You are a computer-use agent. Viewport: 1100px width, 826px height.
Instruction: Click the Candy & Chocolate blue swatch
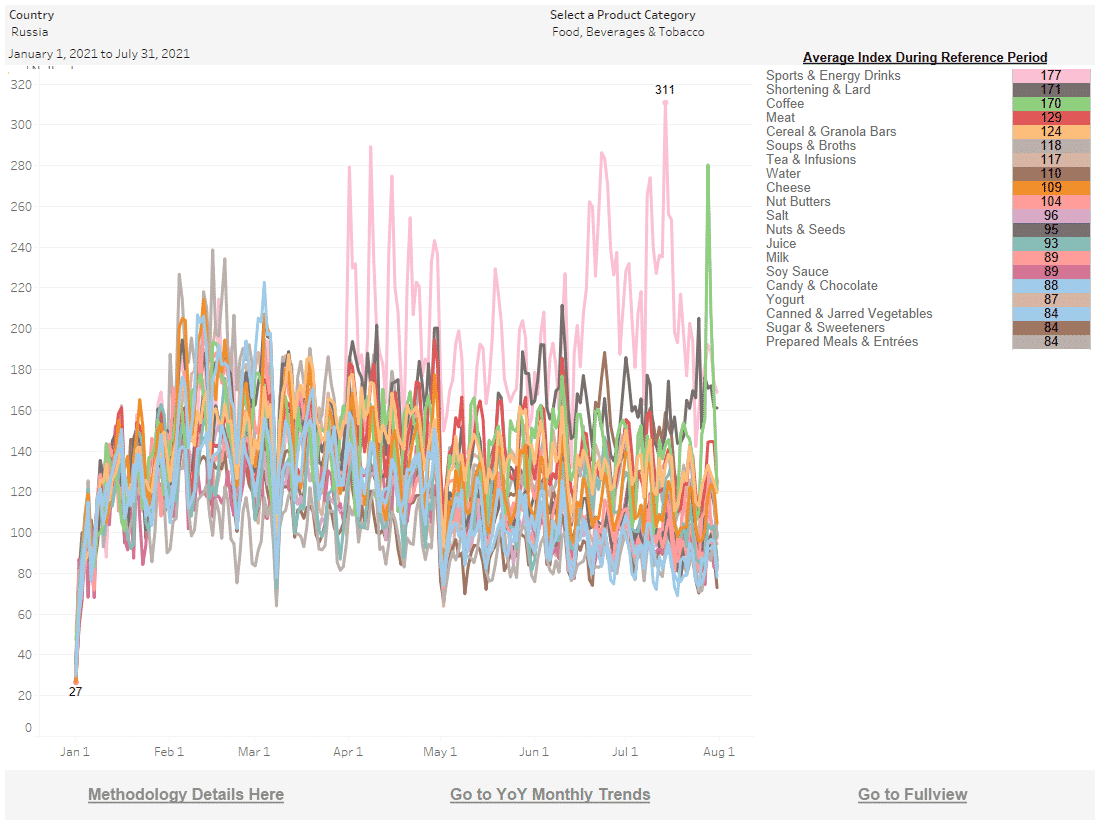coord(1050,286)
